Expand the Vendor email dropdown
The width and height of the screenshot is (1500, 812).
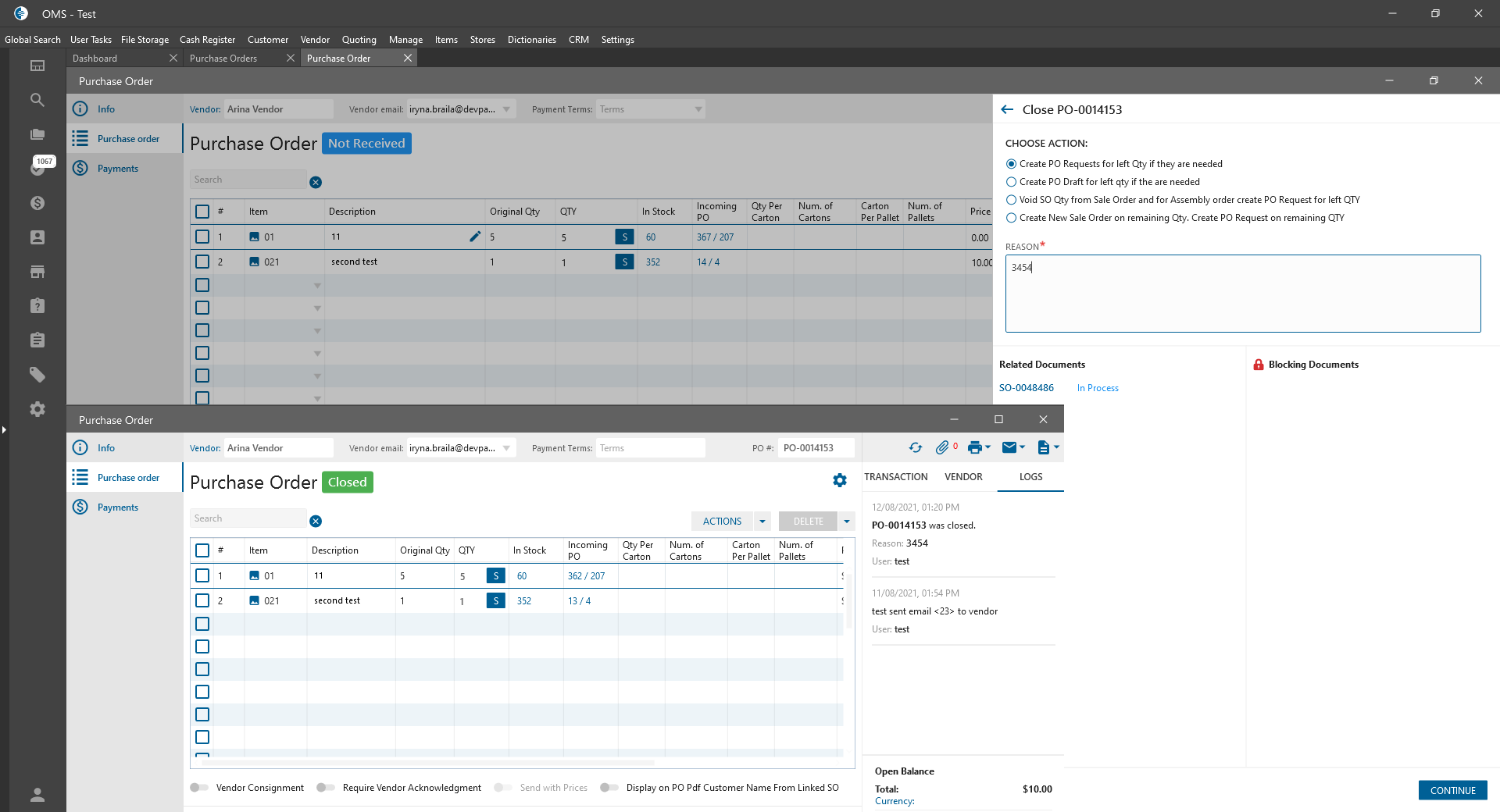pos(506,448)
